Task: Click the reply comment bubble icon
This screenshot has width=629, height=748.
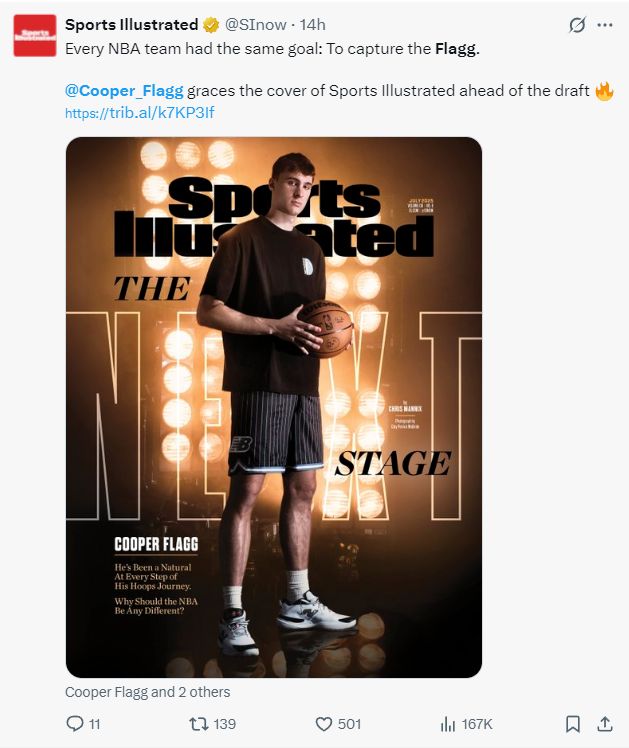Action: click(74, 724)
